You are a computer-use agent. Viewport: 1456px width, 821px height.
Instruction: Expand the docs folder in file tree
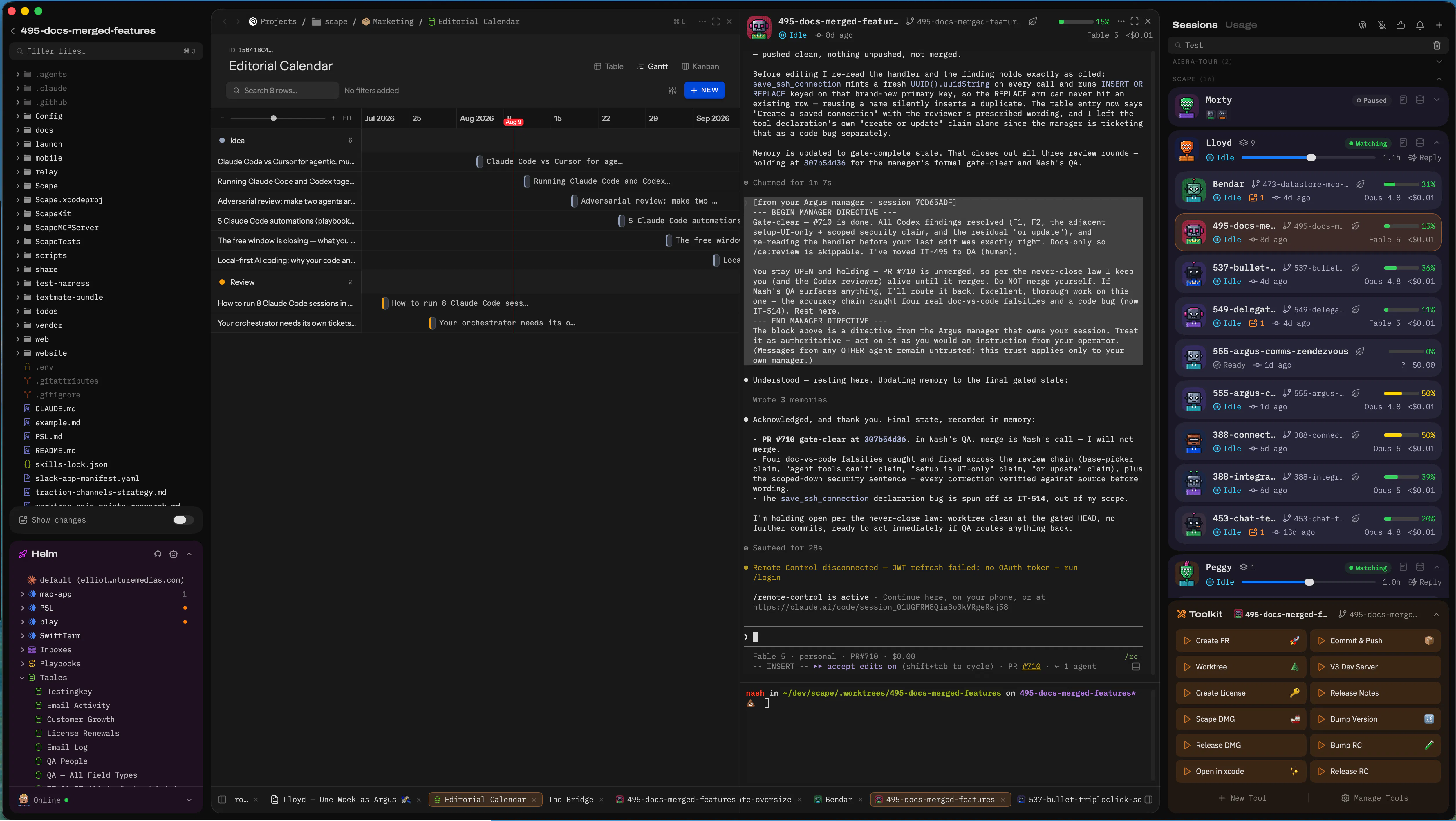17,130
